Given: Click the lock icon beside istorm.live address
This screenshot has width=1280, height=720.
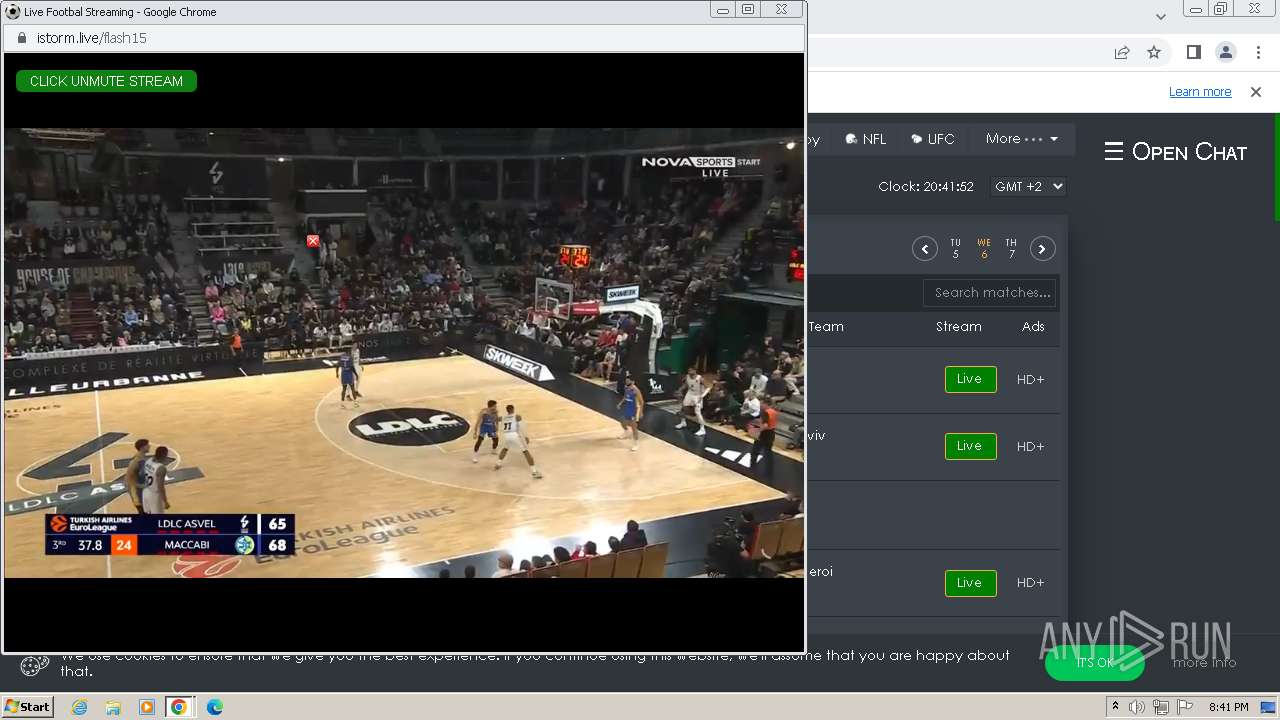Looking at the screenshot, I should tap(22, 38).
